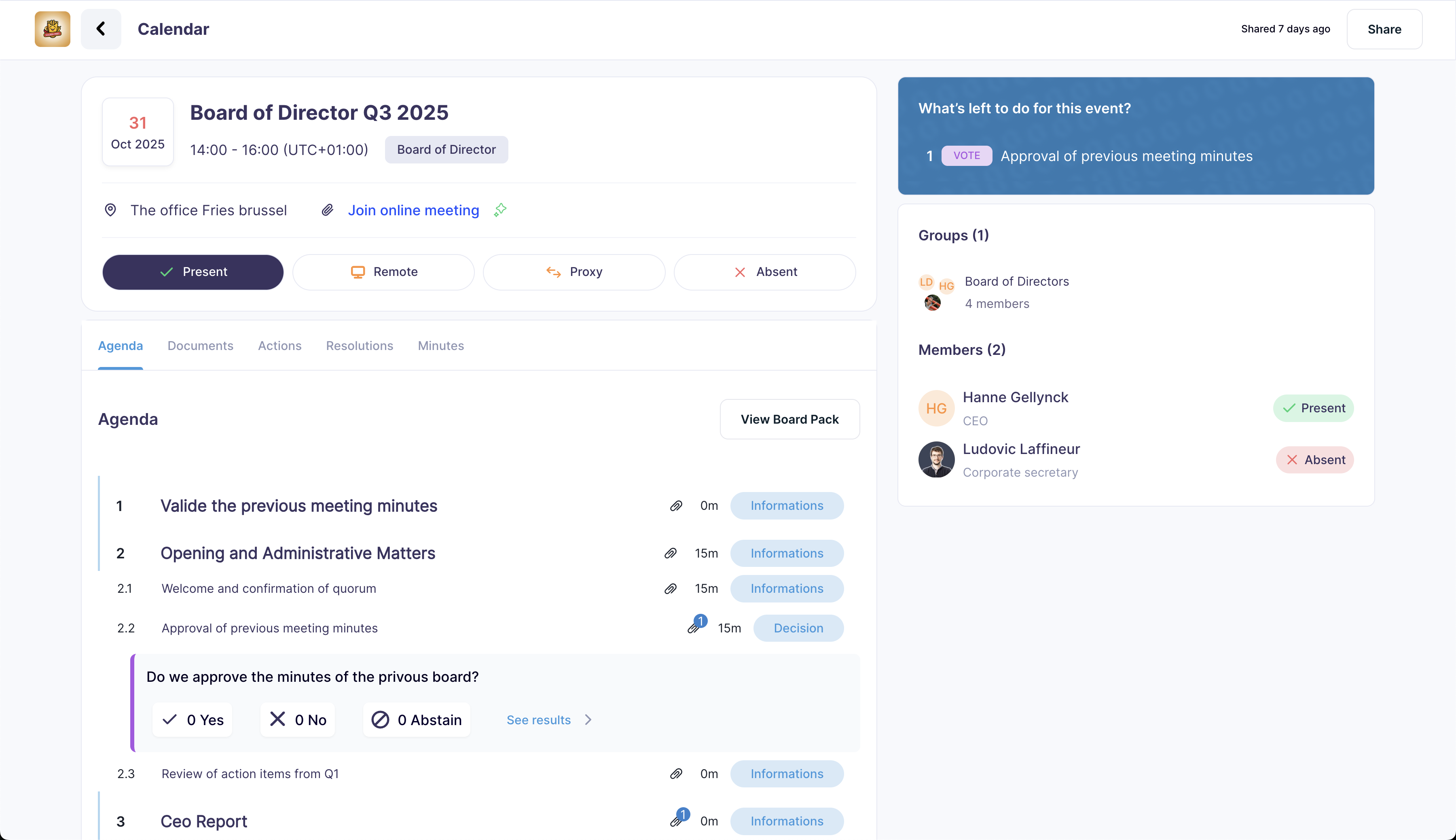Click the location pin icon
The image size is (1456, 840).
coord(110,210)
